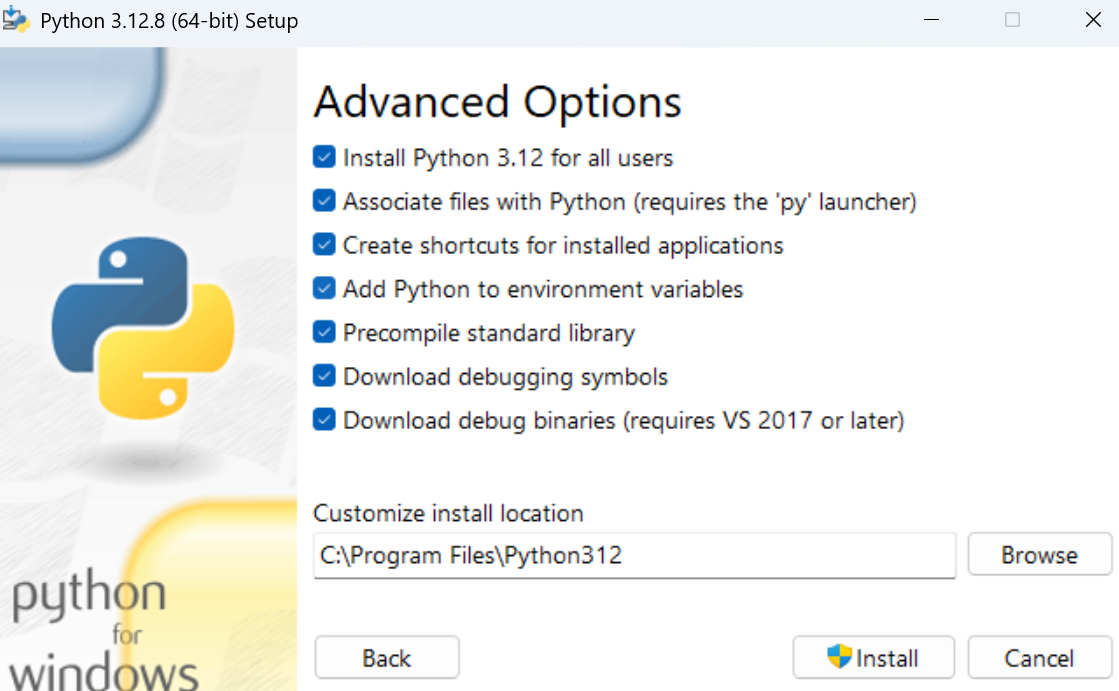Uncheck Install Python 3.12 for all users
1119x691 pixels.
pyautogui.click(x=324, y=157)
